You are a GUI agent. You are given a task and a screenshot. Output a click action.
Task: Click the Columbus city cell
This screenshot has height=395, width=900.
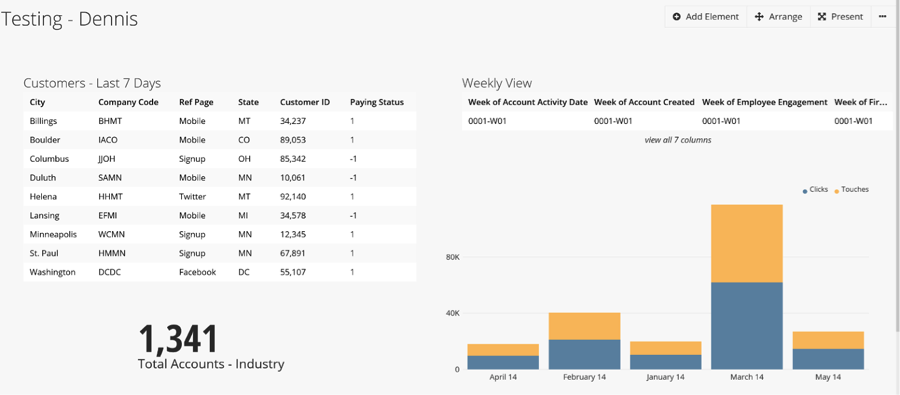(x=49, y=159)
